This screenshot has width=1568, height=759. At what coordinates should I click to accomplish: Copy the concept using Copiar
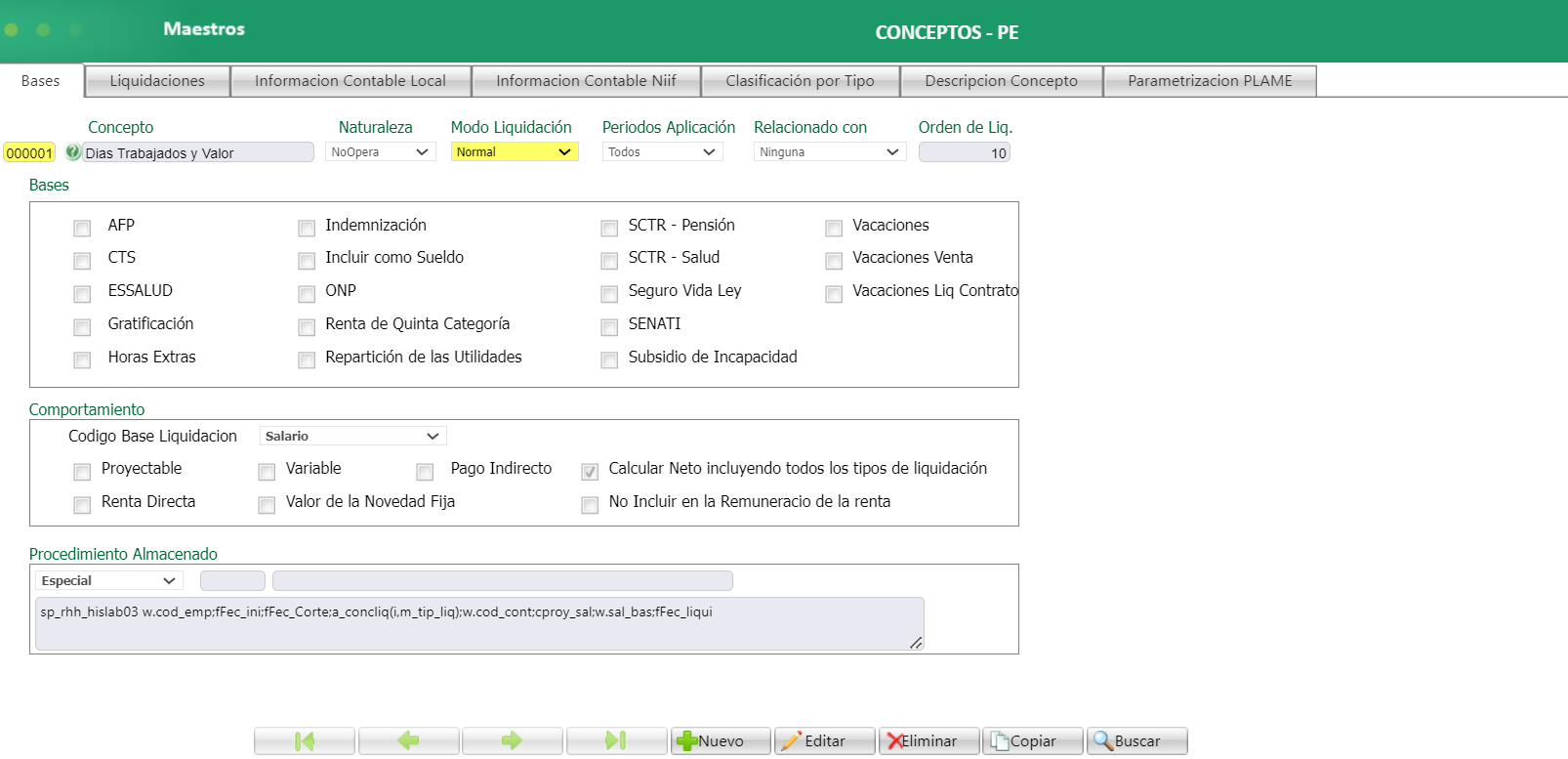pos(1032,741)
